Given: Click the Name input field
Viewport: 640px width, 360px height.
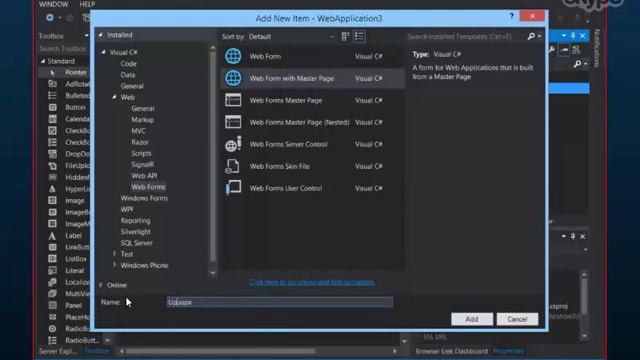Looking at the screenshot, I should (280, 302).
